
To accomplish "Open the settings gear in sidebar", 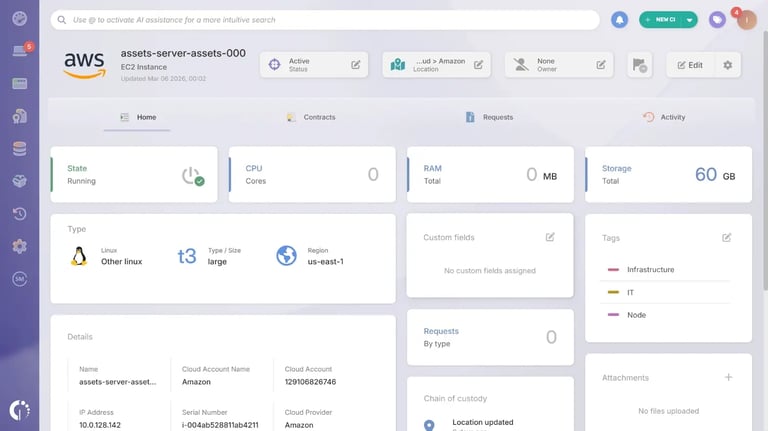I will tap(20, 246).
